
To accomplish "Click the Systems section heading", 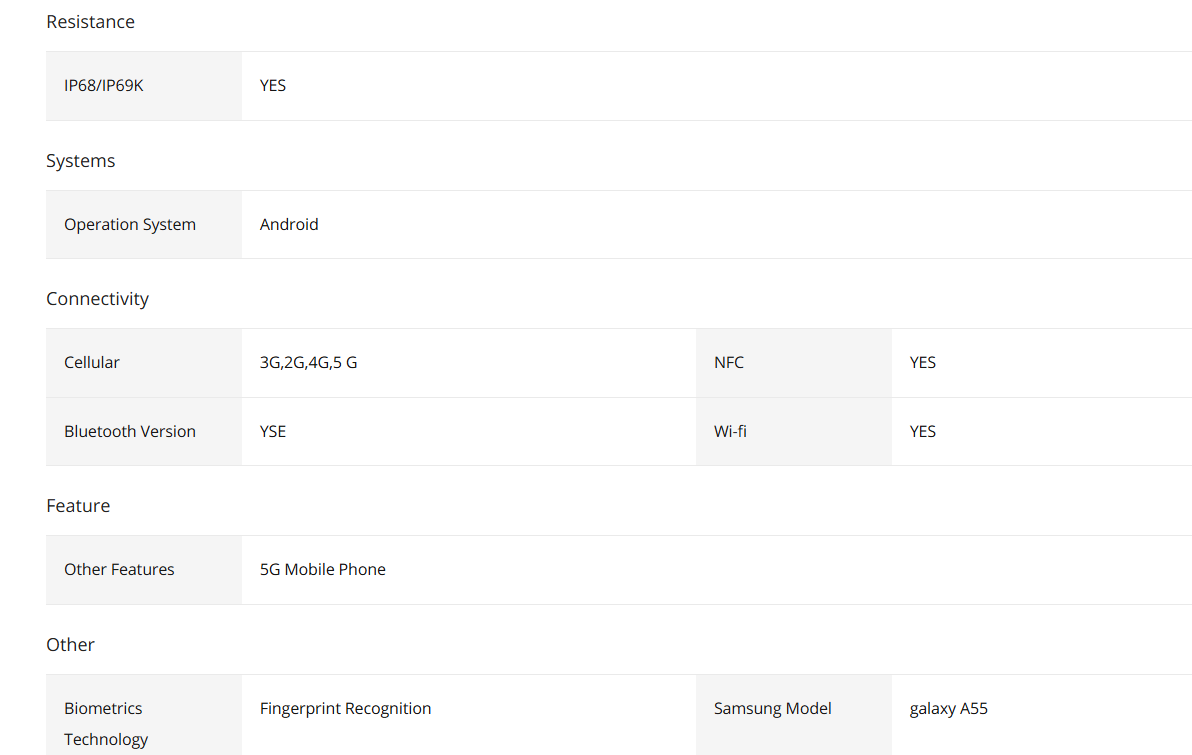I will pos(80,161).
